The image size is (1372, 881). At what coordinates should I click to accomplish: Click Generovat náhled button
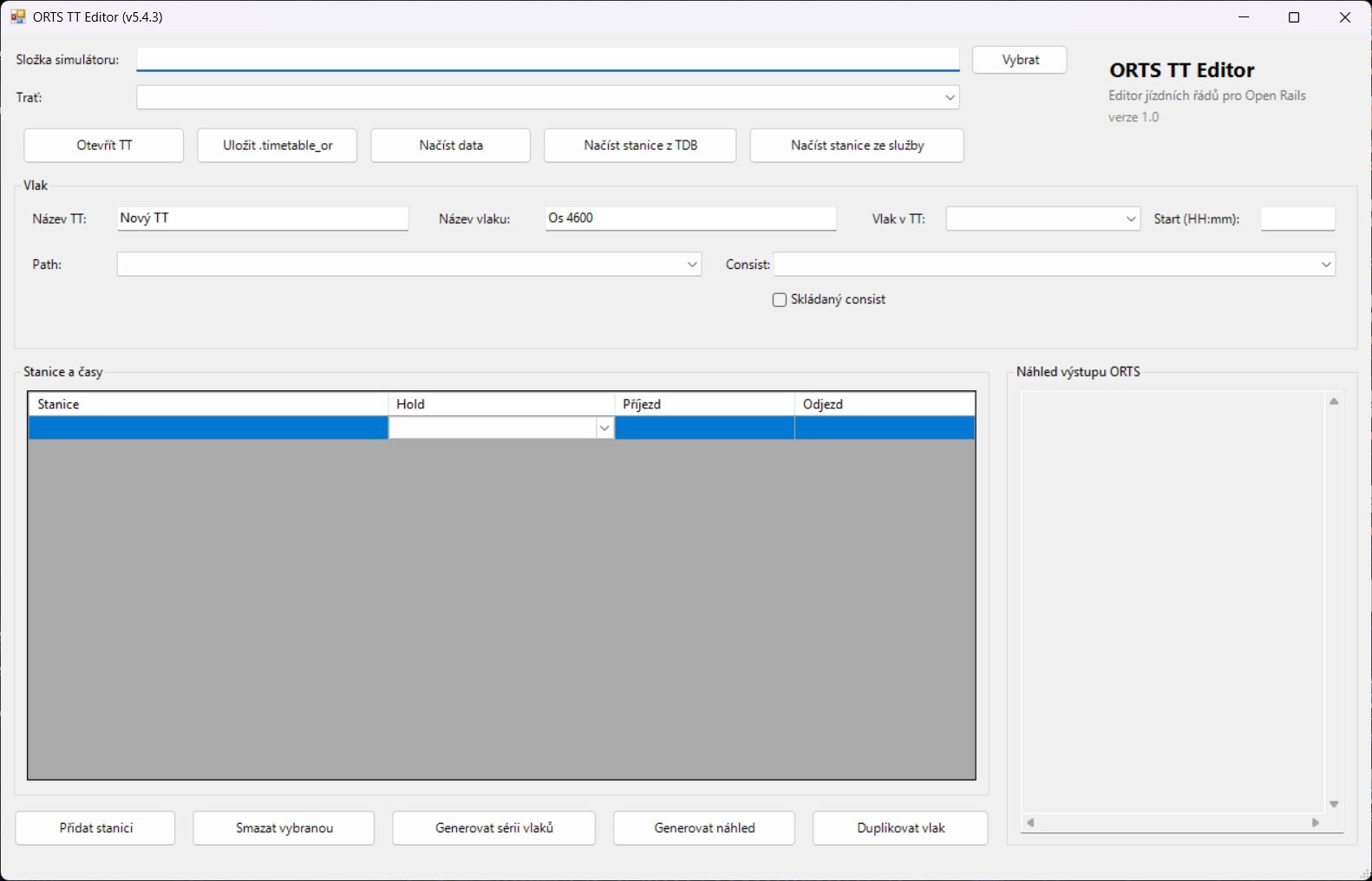704,828
